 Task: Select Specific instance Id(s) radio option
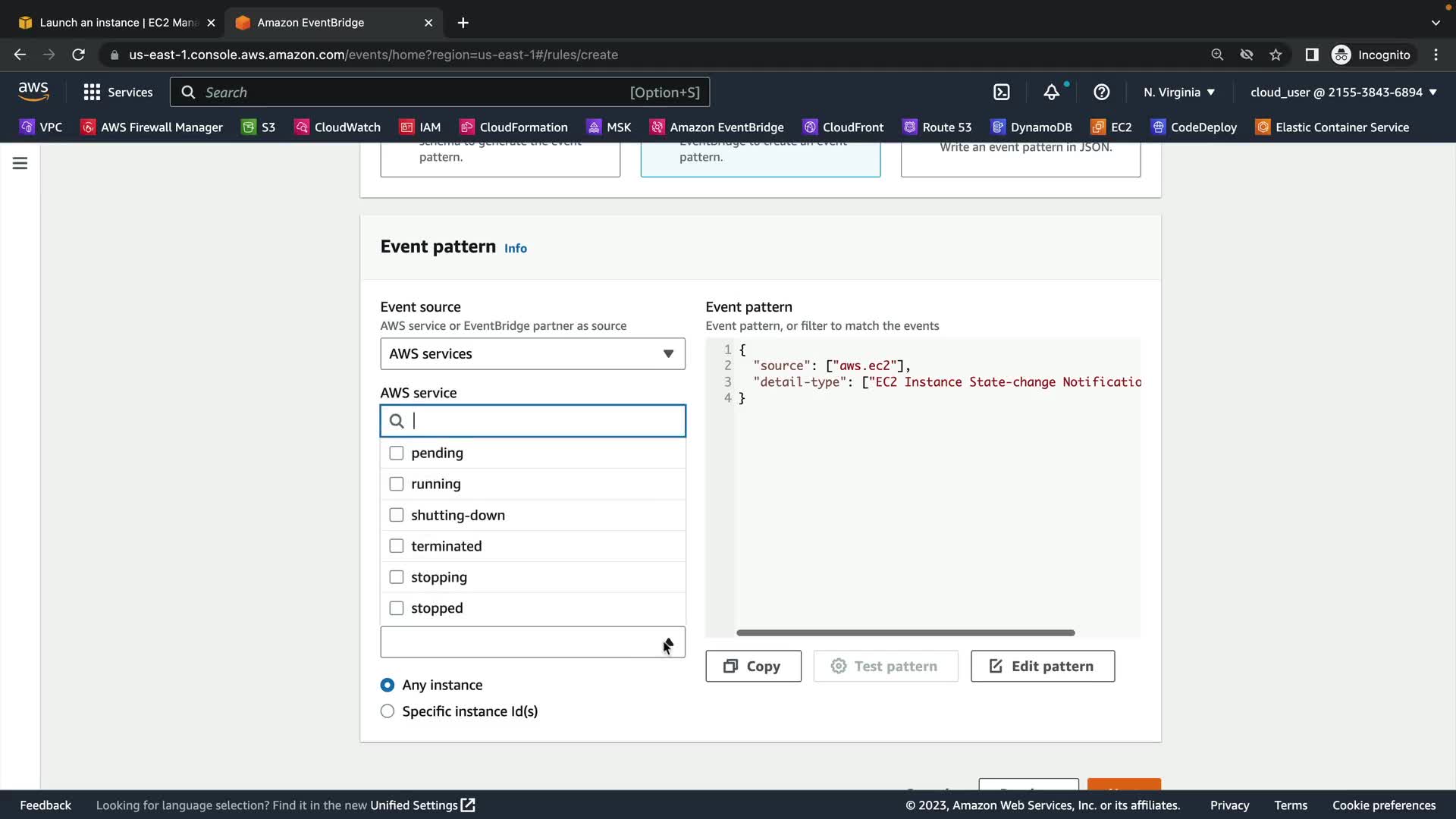(388, 711)
